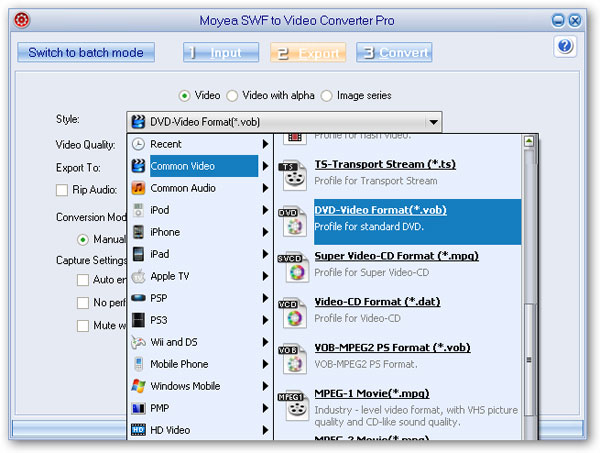Screen dimensions: 600x453
Task: Click Switch to batch mode button
Action: coord(86,52)
